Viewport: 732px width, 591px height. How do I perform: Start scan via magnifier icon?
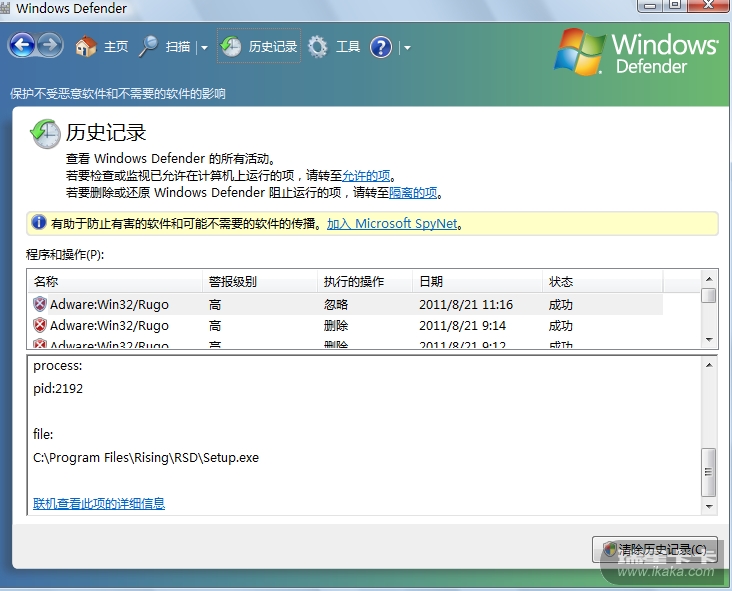149,47
